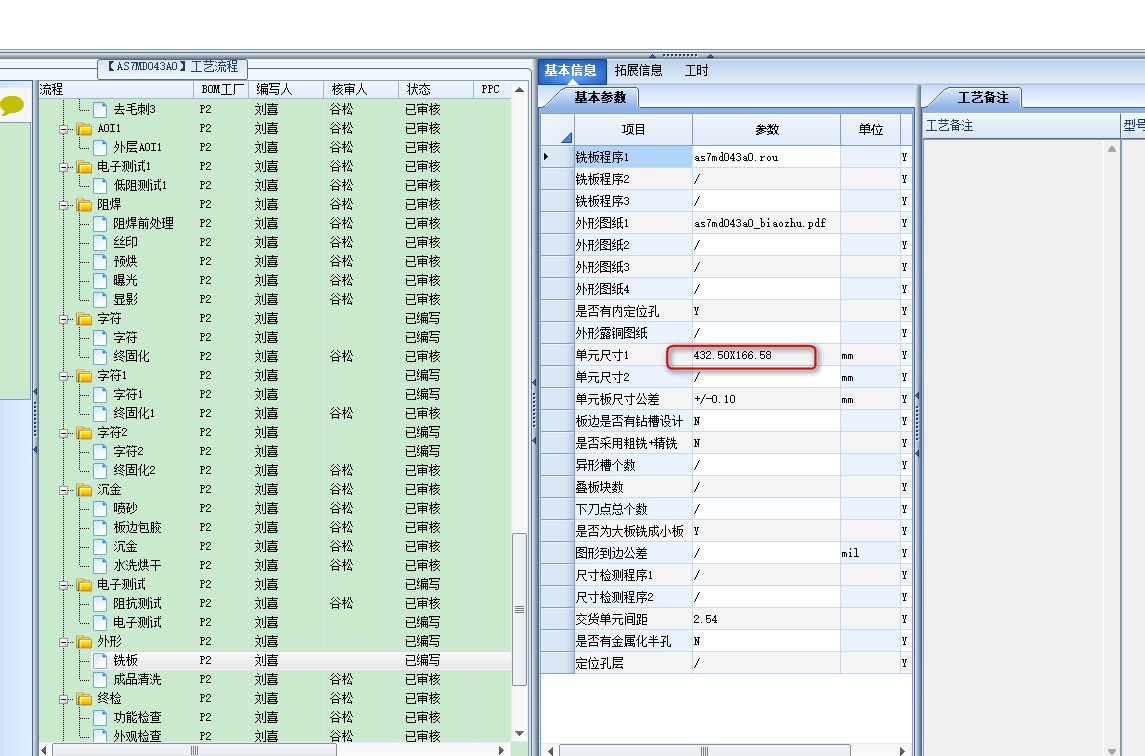Switch to the 基本信息 tab
The height and width of the screenshot is (756, 1145).
572,70
